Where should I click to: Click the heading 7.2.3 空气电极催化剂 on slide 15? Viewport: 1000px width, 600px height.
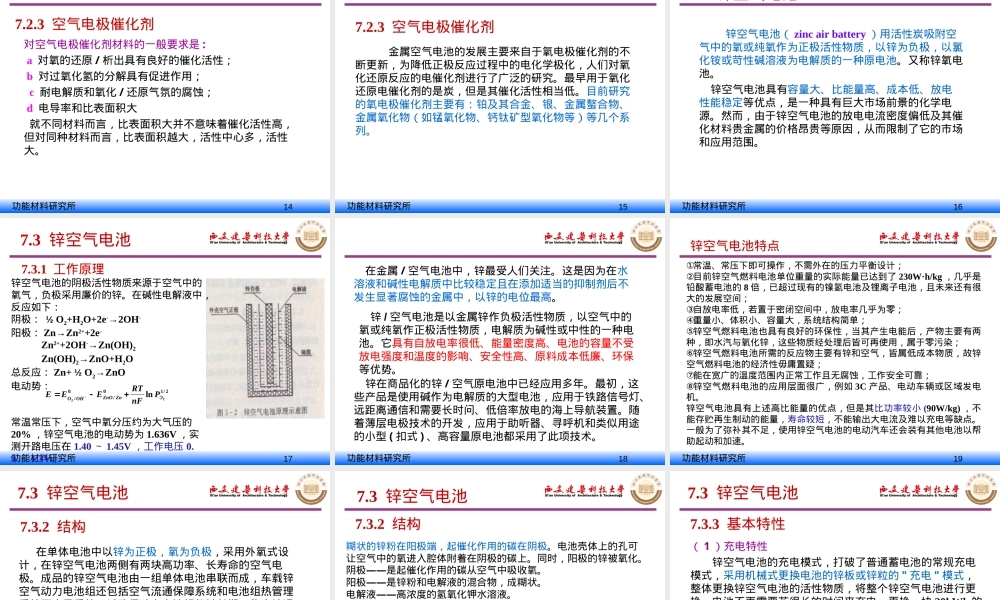[x=424, y=27]
